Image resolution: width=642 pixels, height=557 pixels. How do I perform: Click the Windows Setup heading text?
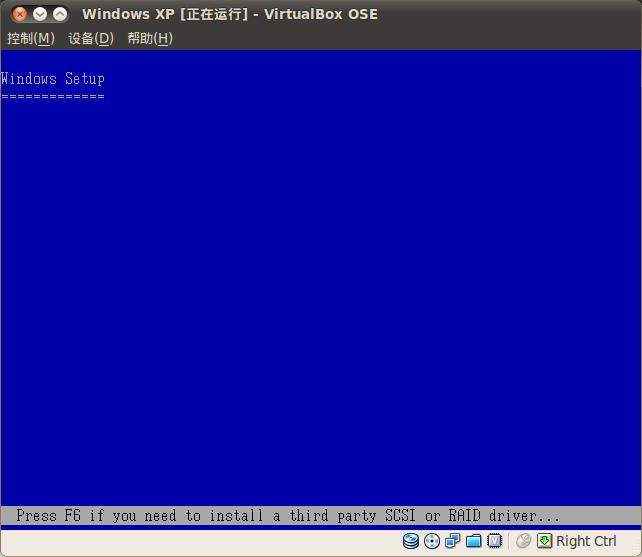point(52,78)
